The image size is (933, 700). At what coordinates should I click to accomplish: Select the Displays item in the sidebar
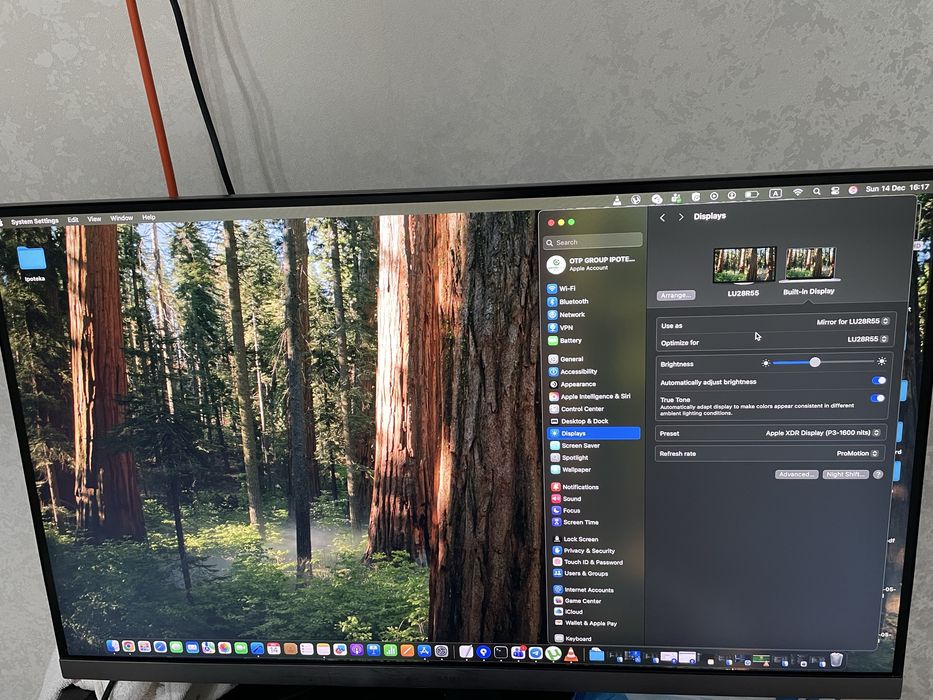(593, 433)
